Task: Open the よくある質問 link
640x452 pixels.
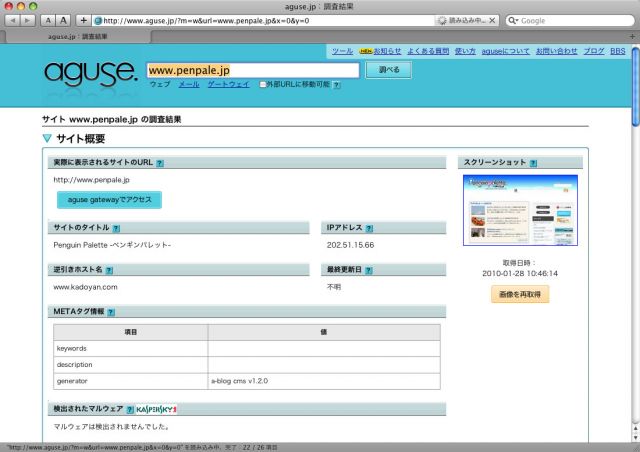Action: pos(428,51)
